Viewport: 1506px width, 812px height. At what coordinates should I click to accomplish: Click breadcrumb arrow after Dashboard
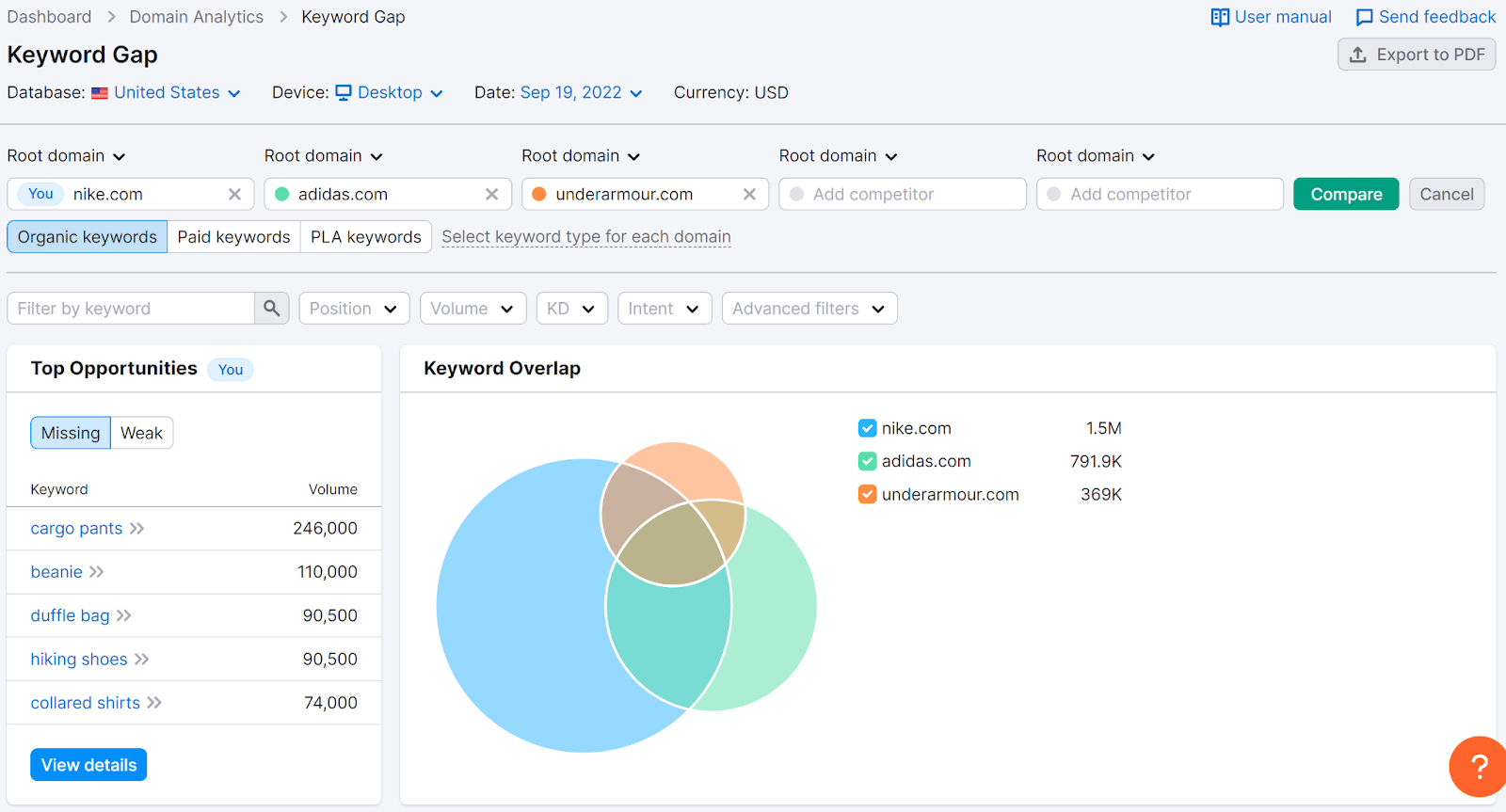point(111,17)
